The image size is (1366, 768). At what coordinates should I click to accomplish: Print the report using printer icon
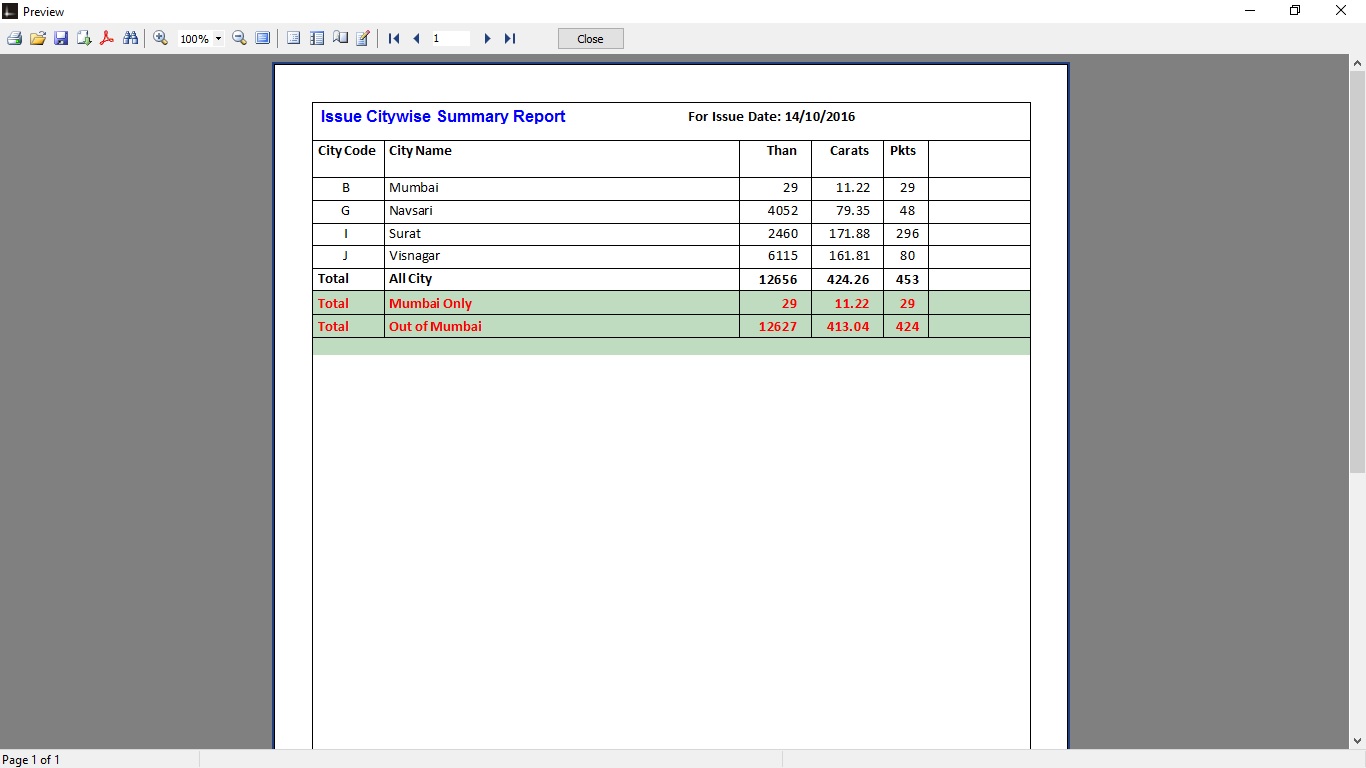(14, 38)
